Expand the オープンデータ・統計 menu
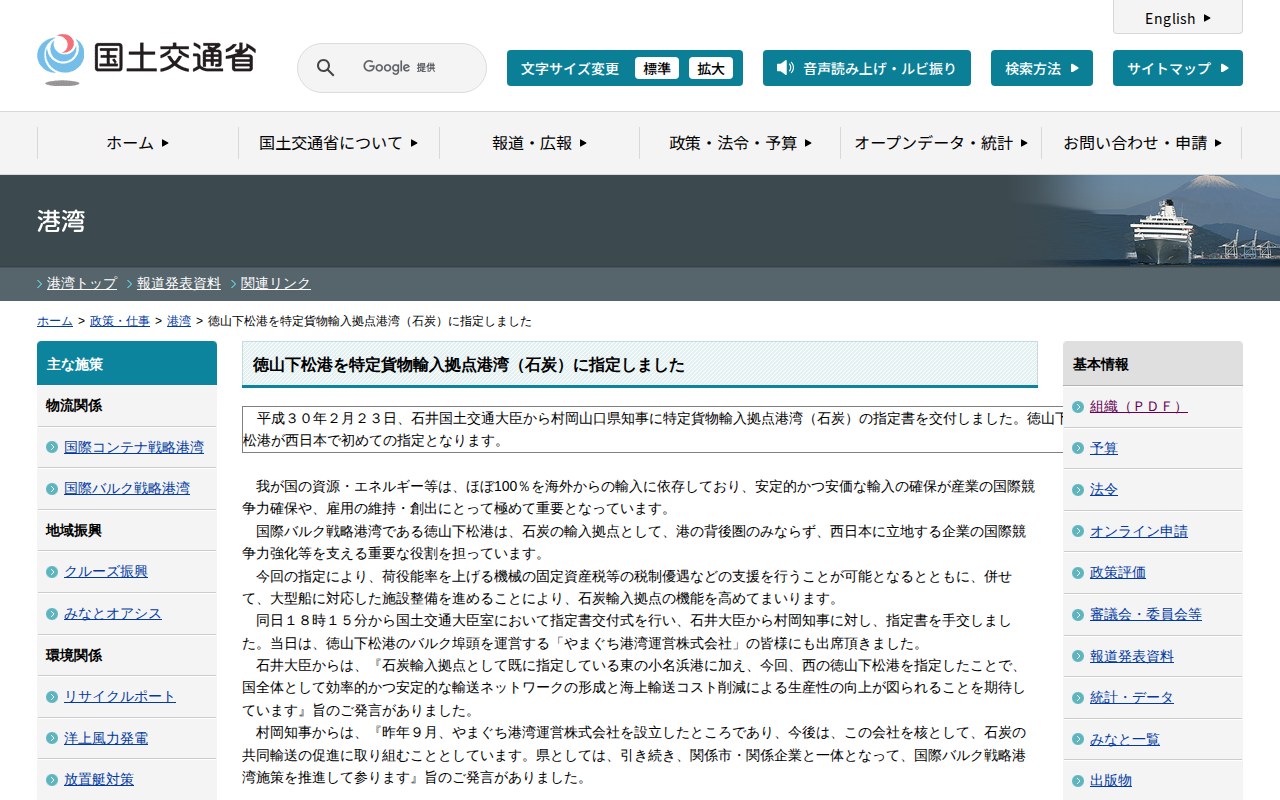1280x800 pixels. click(940, 143)
